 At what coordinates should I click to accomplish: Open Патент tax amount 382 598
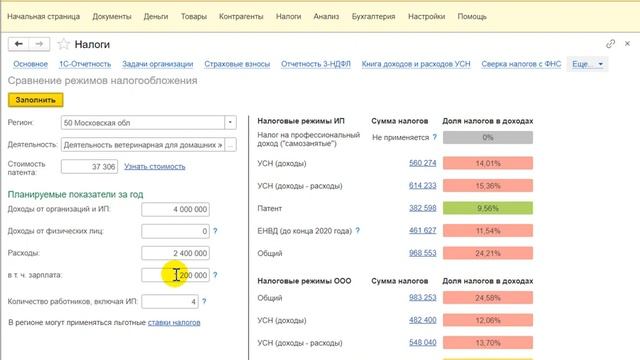click(x=422, y=208)
